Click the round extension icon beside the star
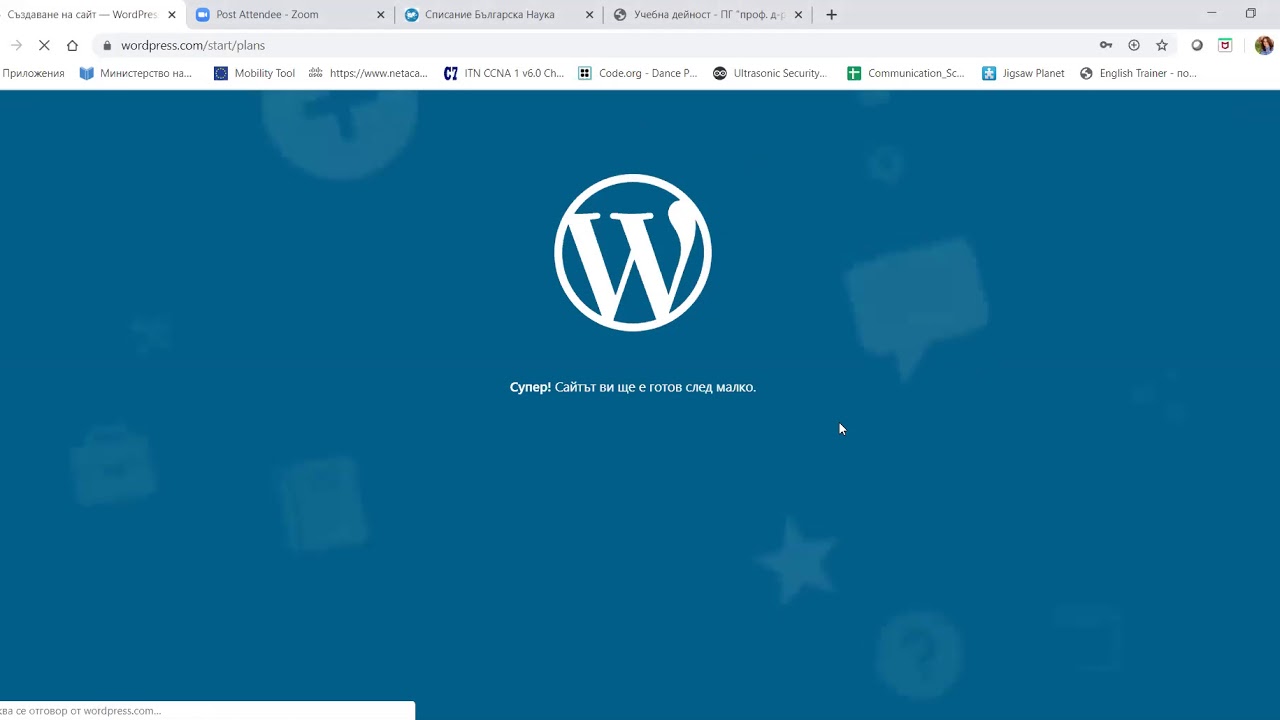 pos(1197,45)
